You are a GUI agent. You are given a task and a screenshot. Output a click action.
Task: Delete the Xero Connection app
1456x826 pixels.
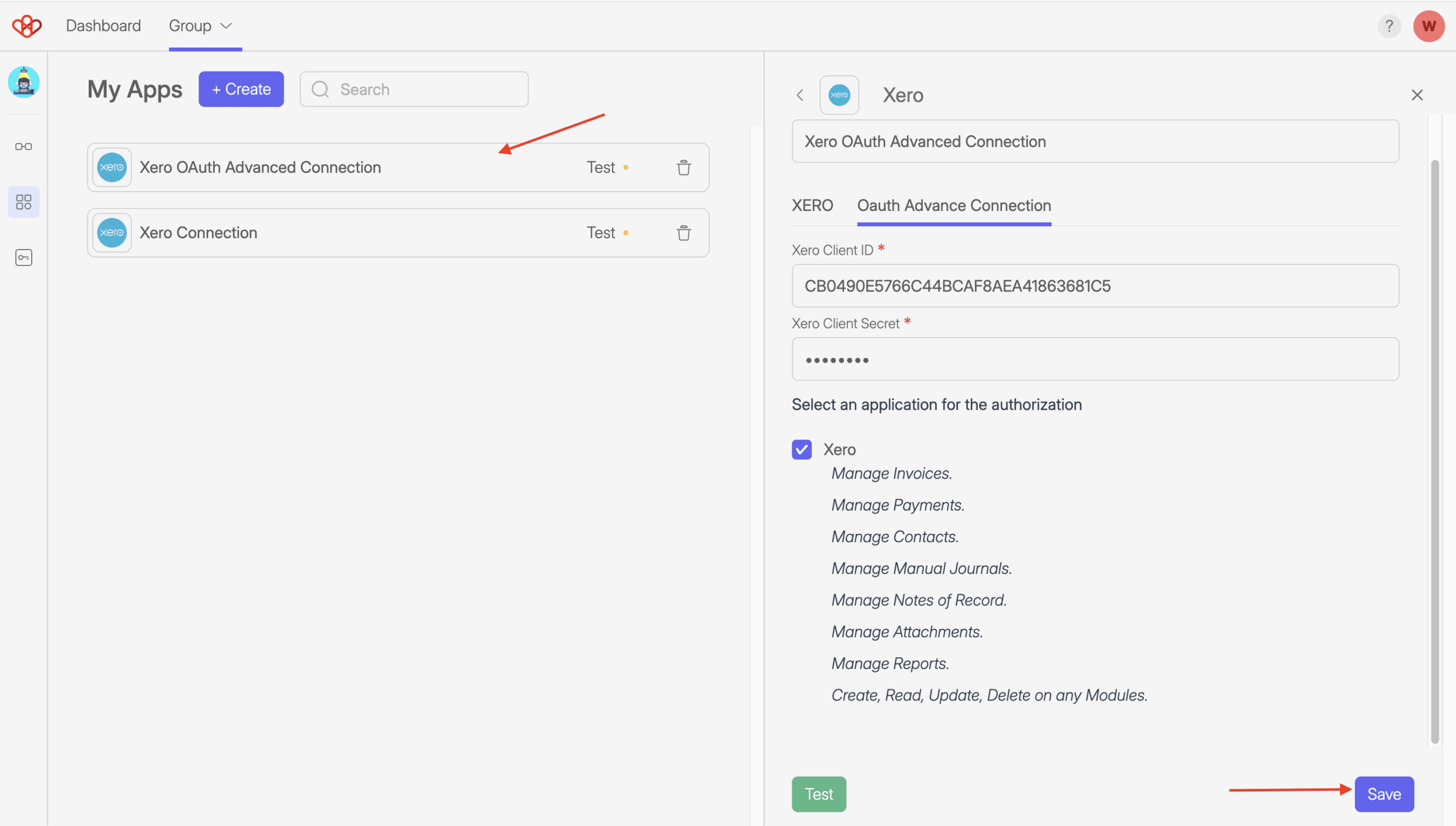[684, 233]
